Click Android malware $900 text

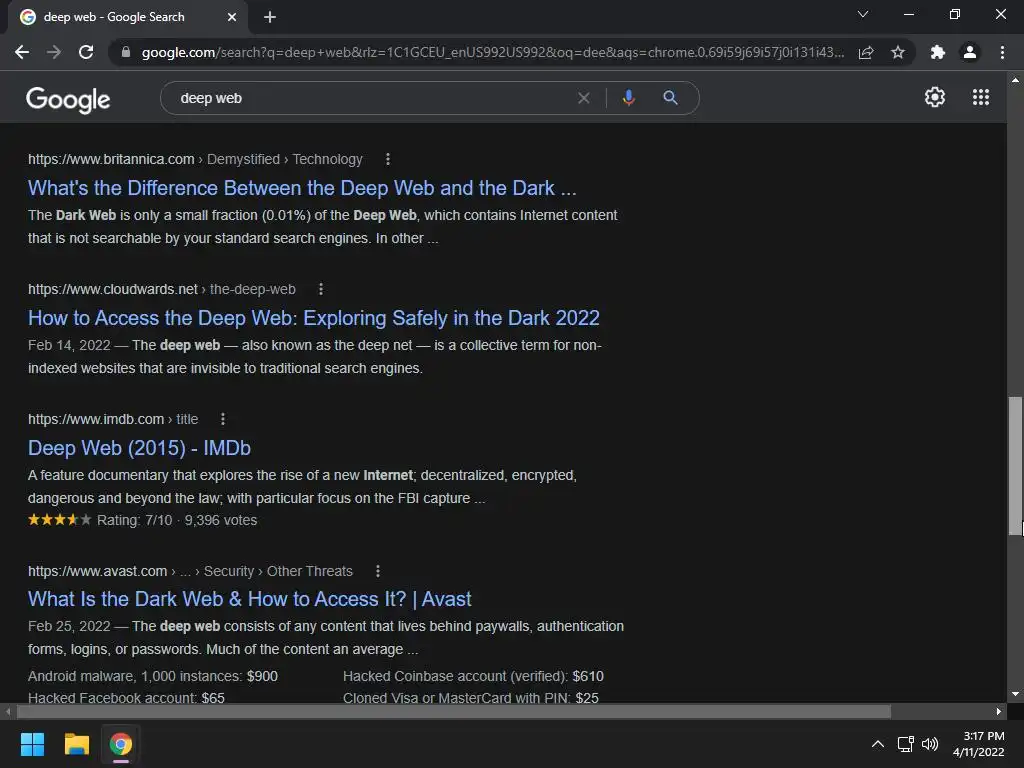153,676
